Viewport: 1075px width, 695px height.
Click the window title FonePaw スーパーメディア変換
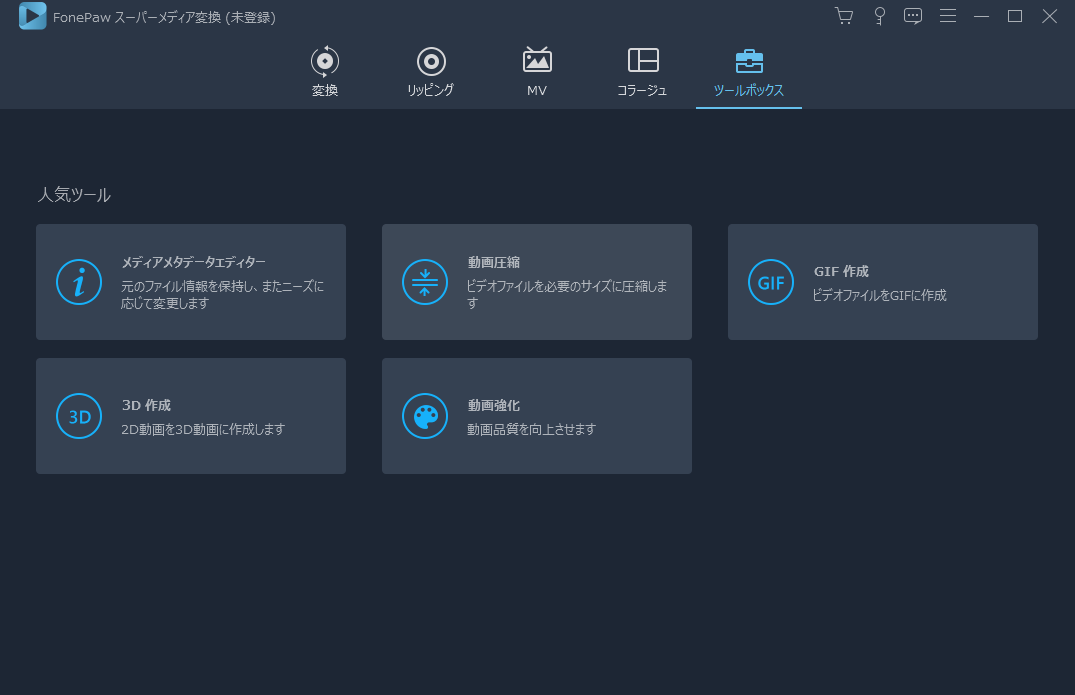(165, 17)
